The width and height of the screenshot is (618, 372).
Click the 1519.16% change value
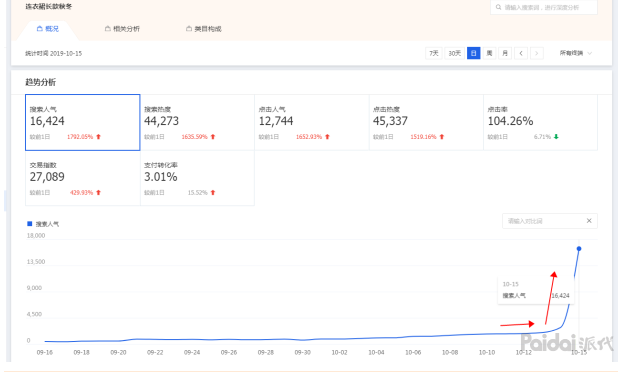click(423, 137)
